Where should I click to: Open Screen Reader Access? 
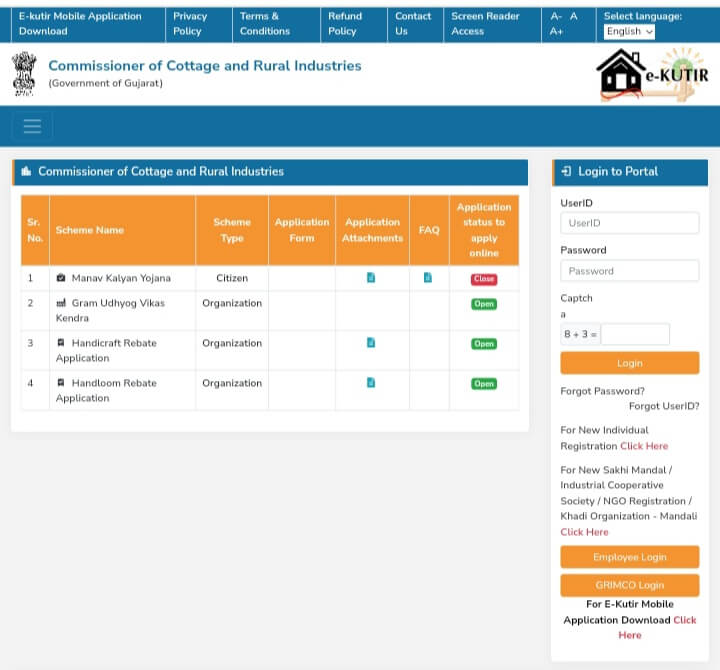pos(485,23)
